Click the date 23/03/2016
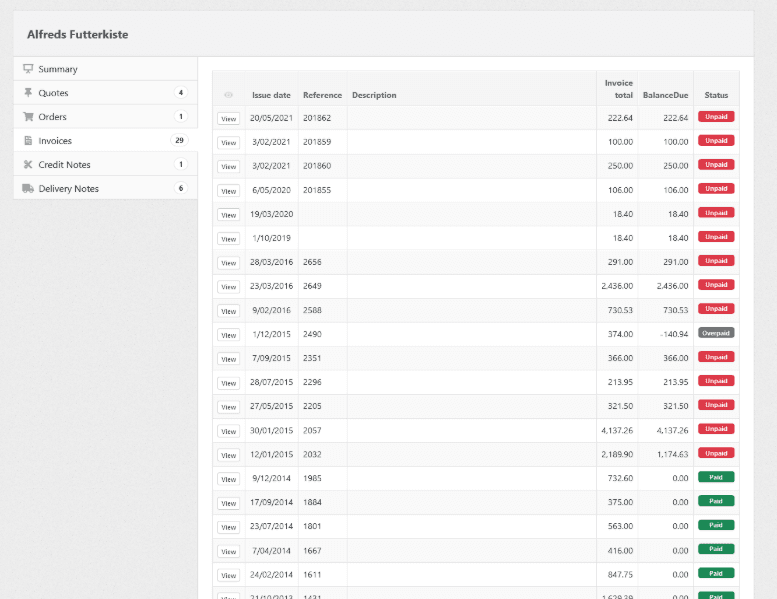The image size is (777, 599). click(x=272, y=286)
